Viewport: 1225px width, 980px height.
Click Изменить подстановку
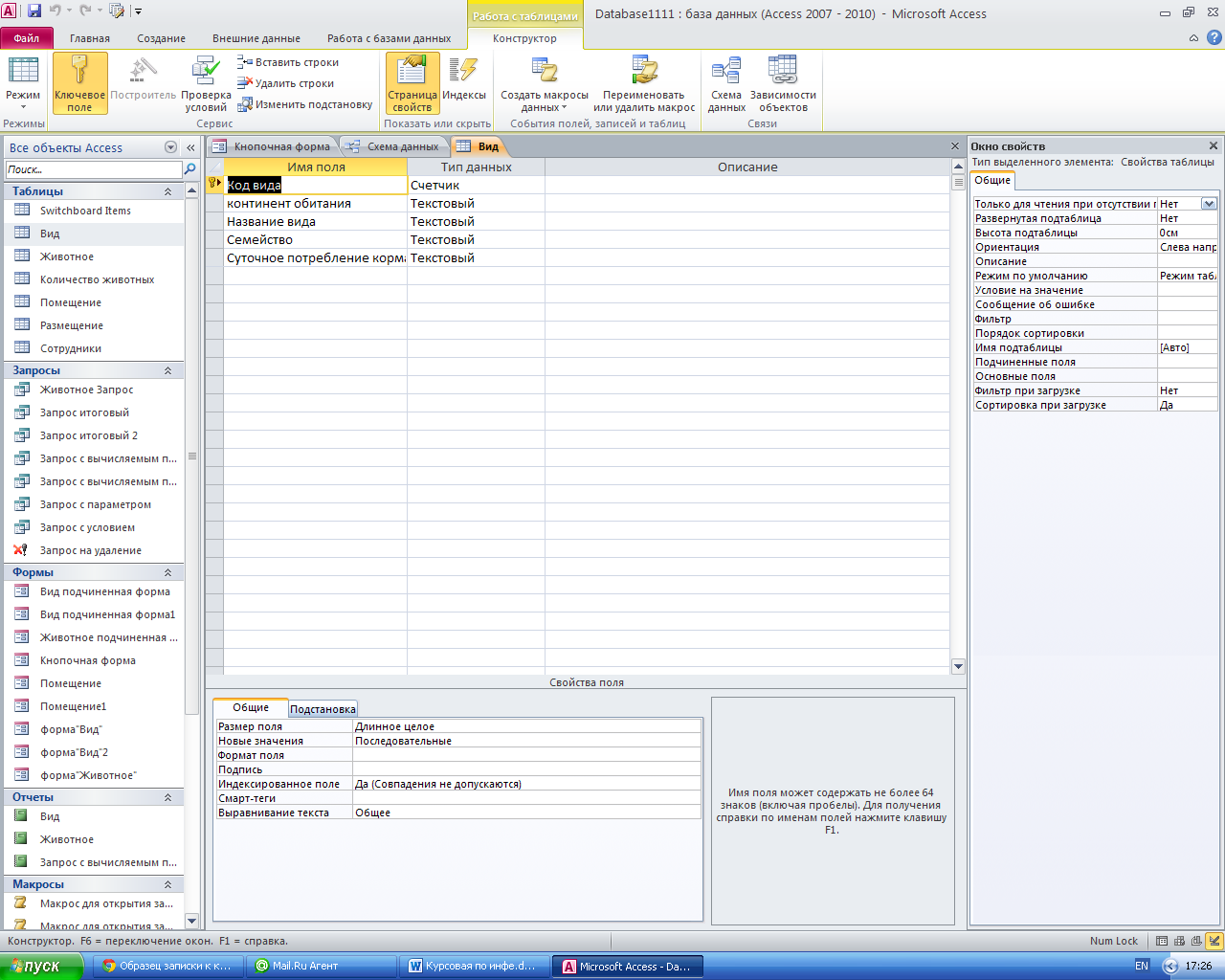[x=305, y=104]
